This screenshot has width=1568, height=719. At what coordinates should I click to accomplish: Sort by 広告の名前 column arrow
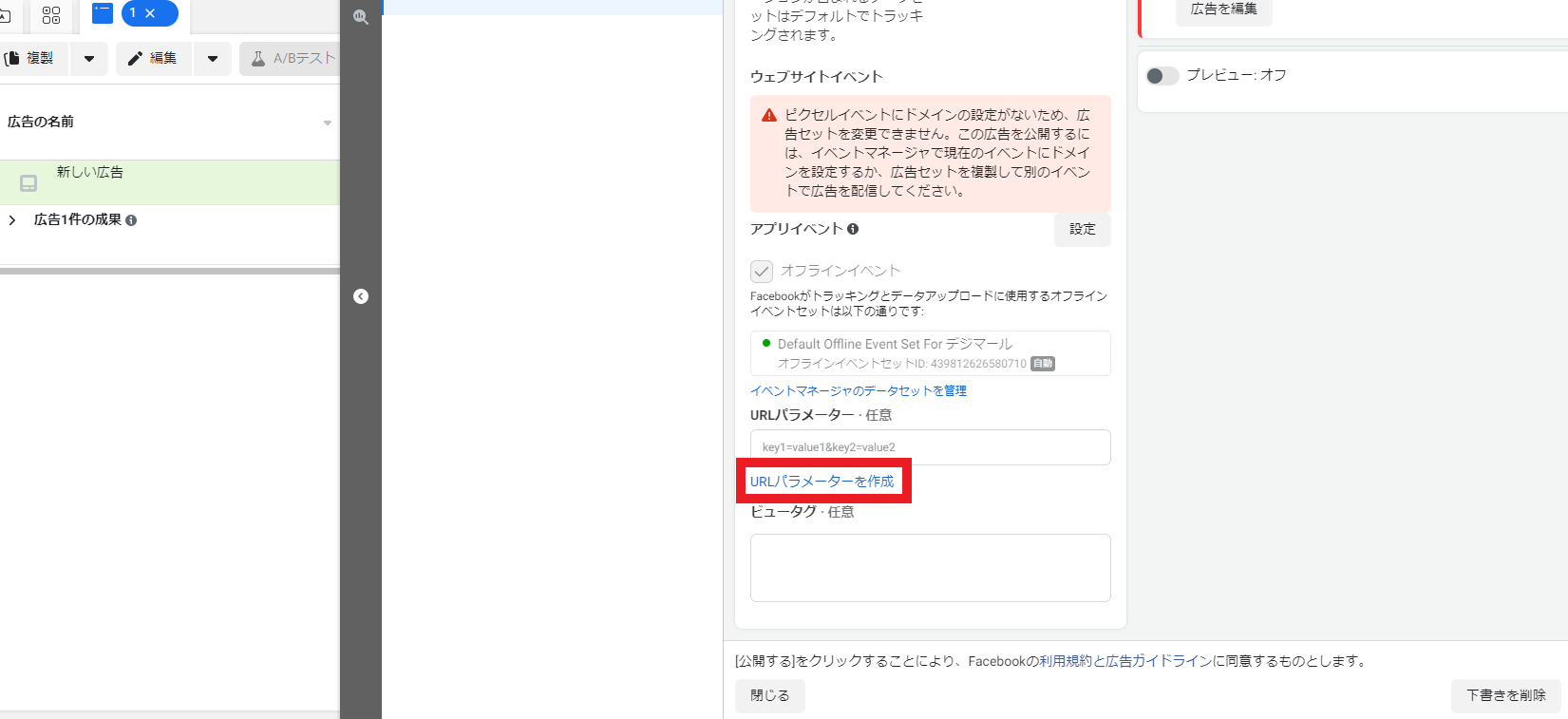point(328,123)
